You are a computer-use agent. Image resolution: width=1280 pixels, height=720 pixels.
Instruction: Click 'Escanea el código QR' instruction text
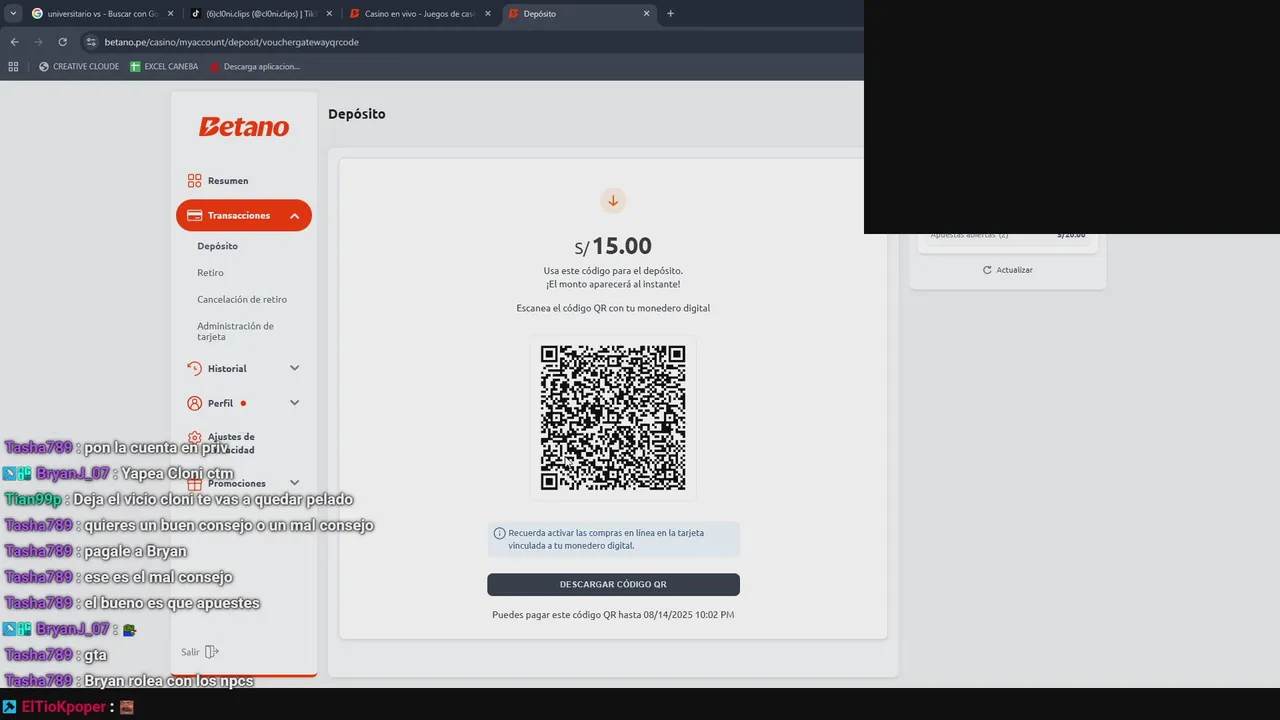coord(613,308)
